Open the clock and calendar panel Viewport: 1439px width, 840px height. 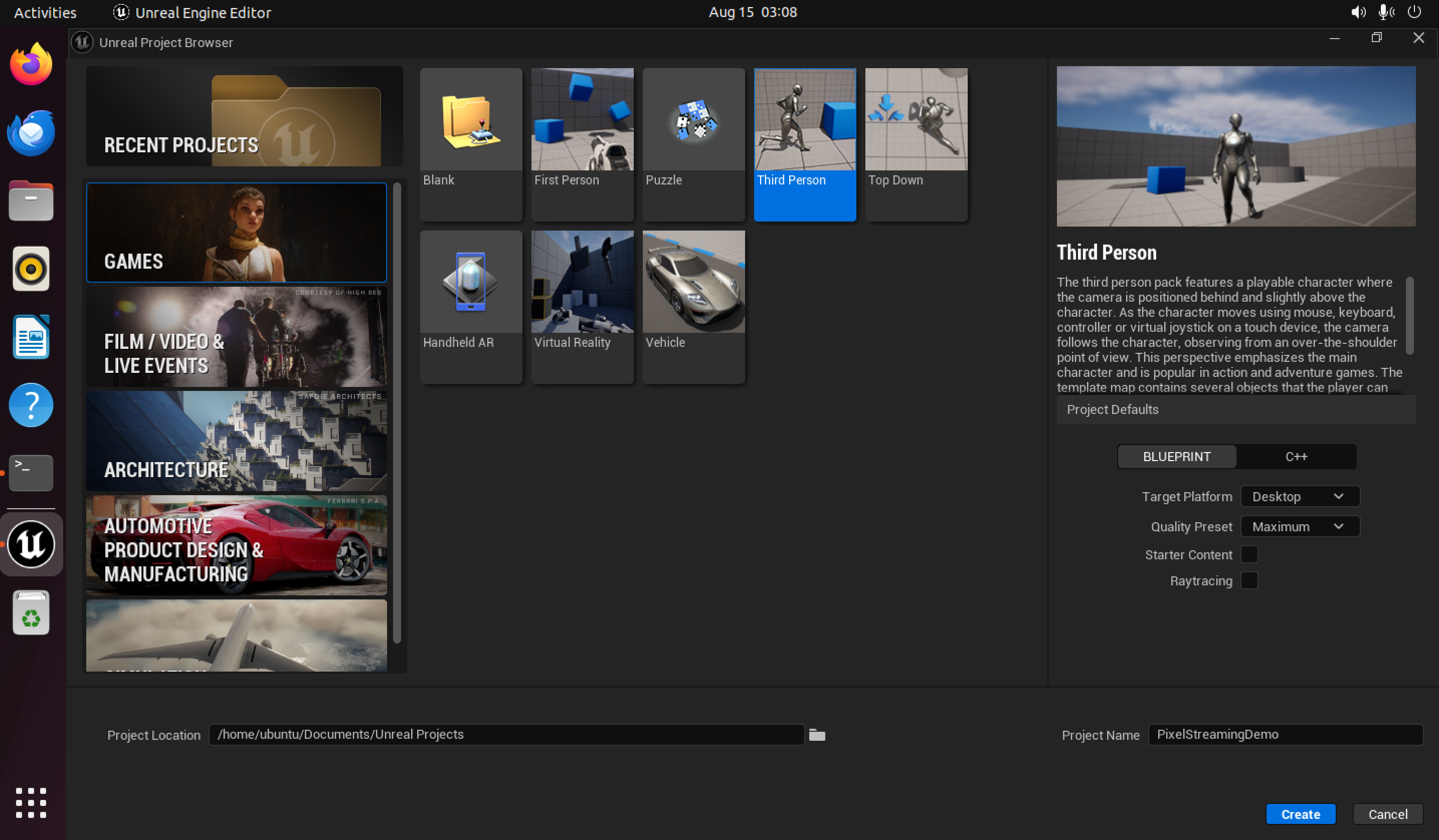(753, 12)
